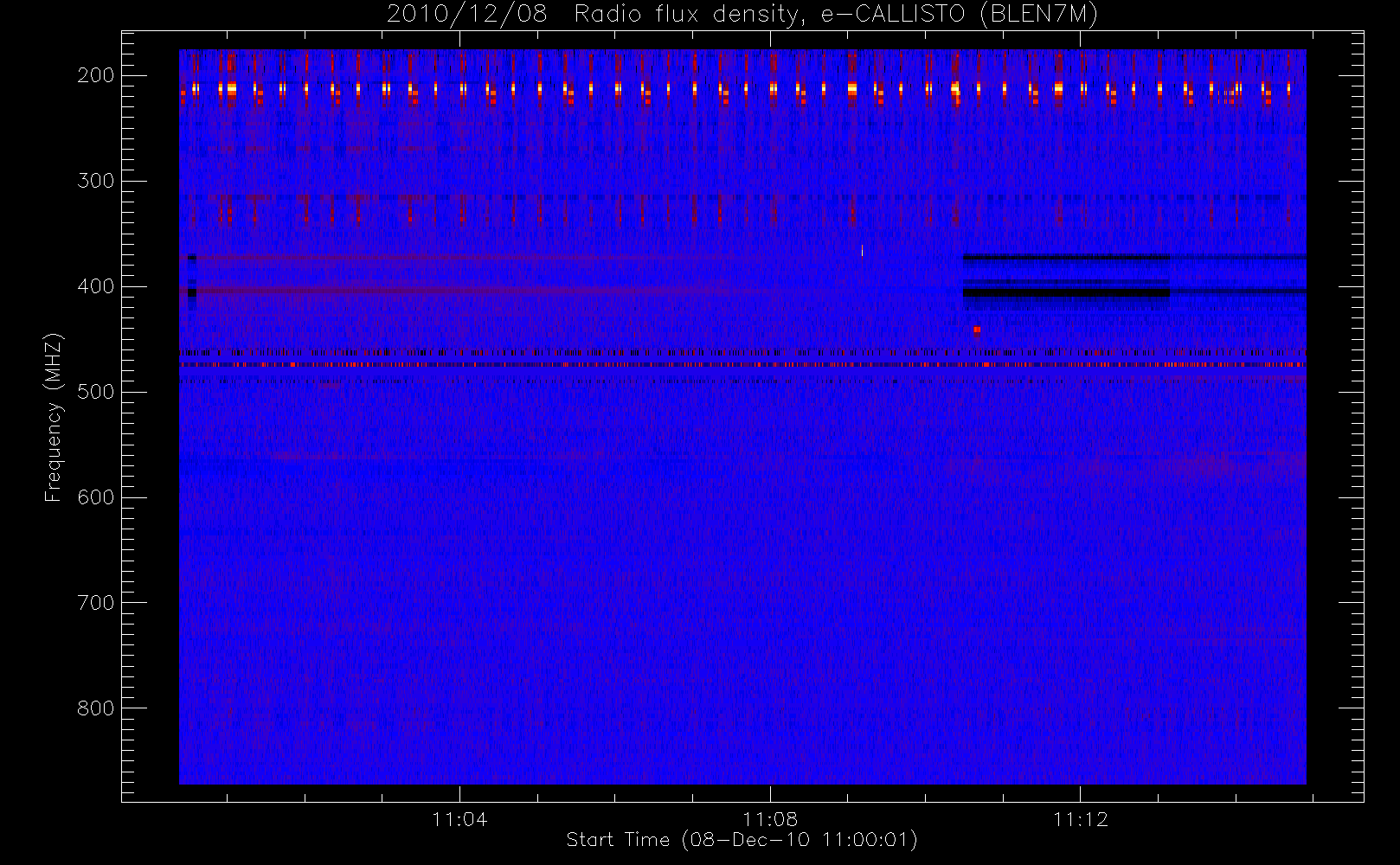Click the small red spot below the 400 MHz black band
Screen dimensions: 1400x865
coord(977,330)
